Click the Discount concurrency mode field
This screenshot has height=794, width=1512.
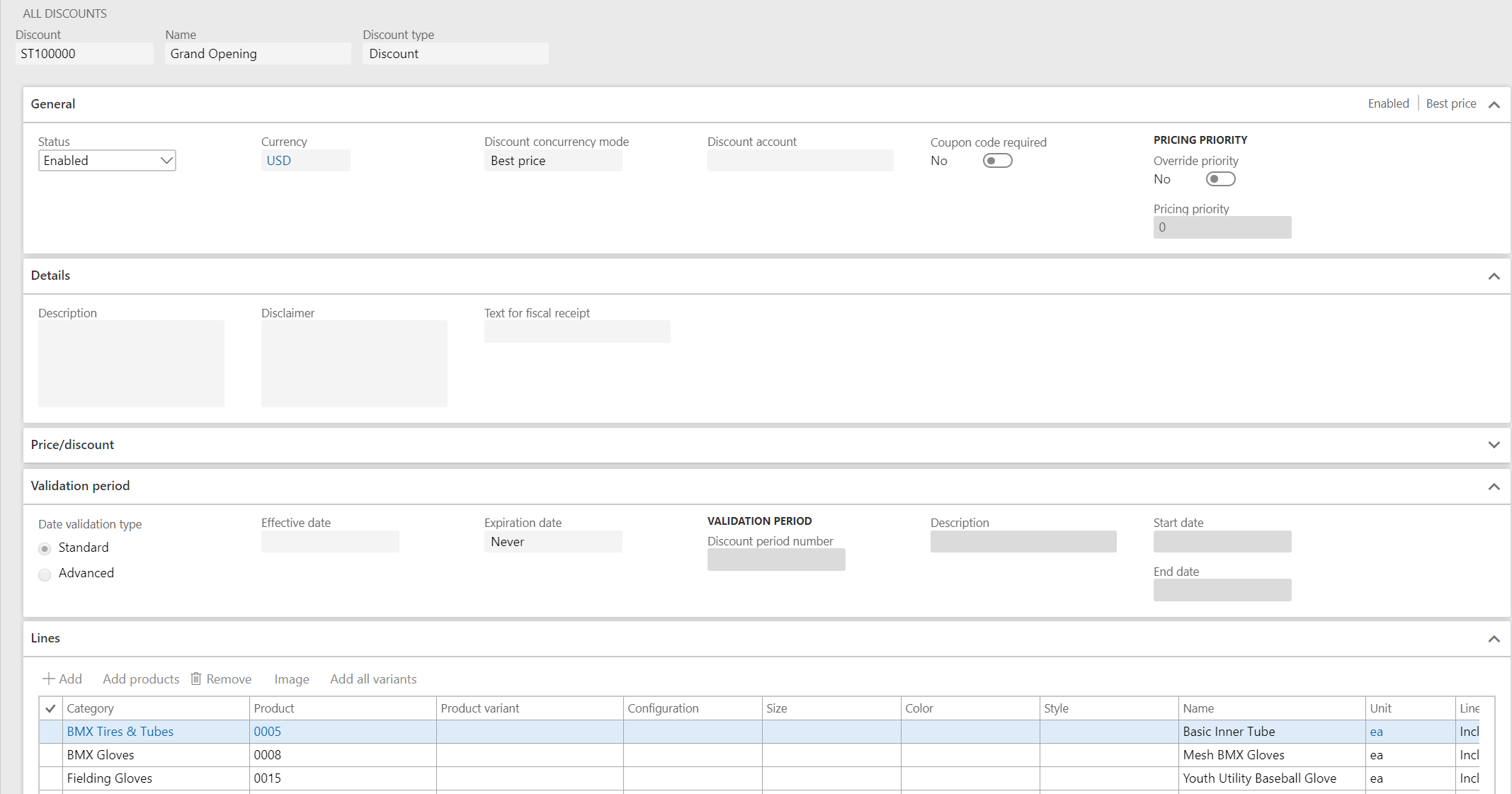click(x=554, y=161)
